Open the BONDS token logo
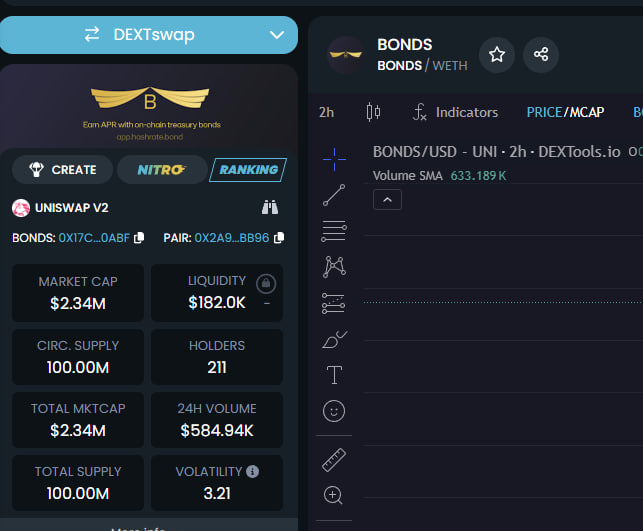This screenshot has height=531, width=643. (346, 55)
